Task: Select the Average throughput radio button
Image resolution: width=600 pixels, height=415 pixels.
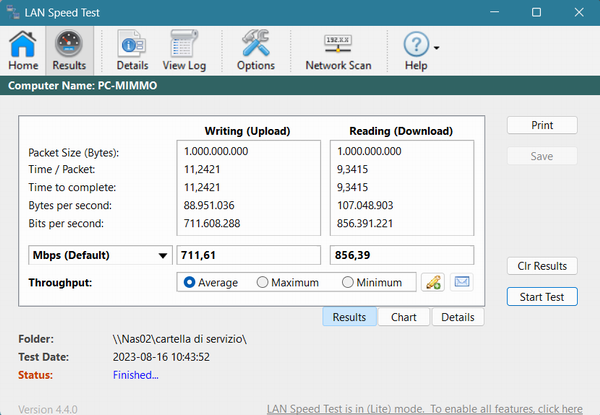Action: point(189,282)
